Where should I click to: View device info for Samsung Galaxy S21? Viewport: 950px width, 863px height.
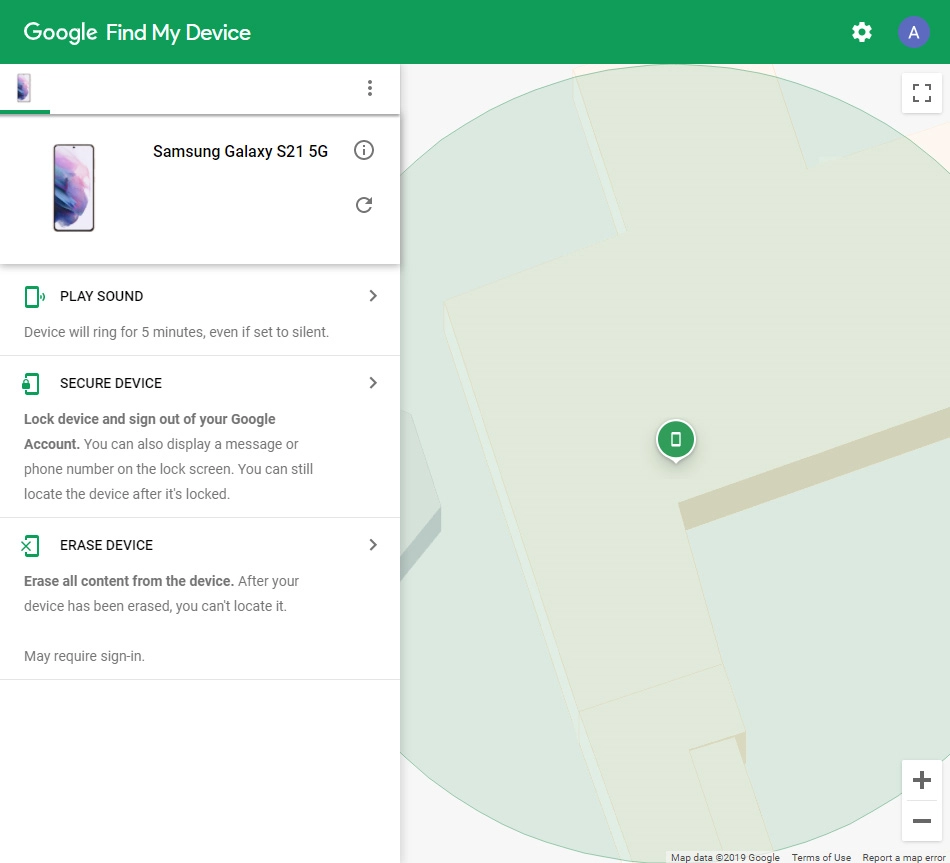pyautogui.click(x=364, y=151)
